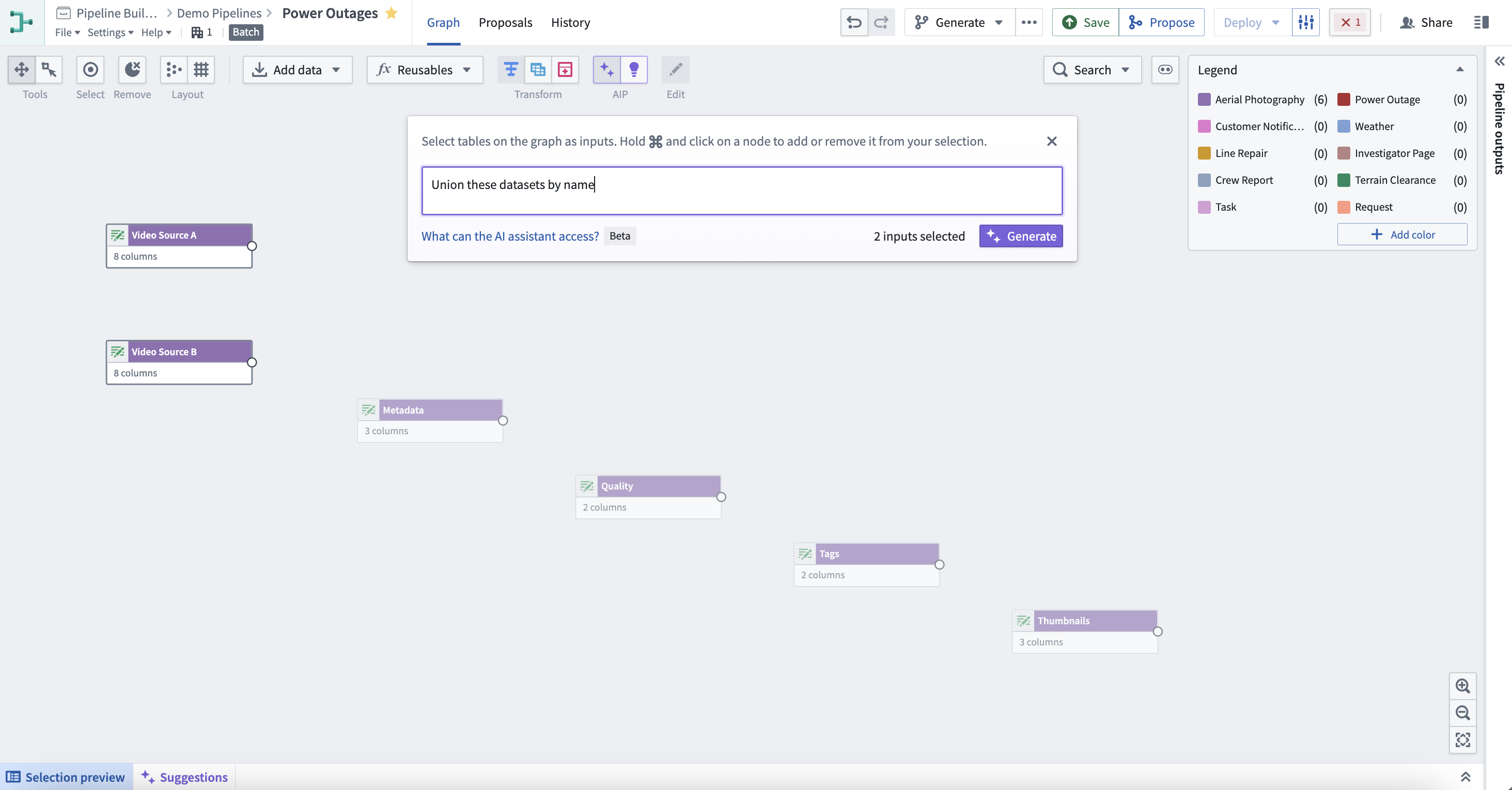Open 'What can the AI assistant access?' link
The width and height of the screenshot is (1512, 790).
pos(510,236)
